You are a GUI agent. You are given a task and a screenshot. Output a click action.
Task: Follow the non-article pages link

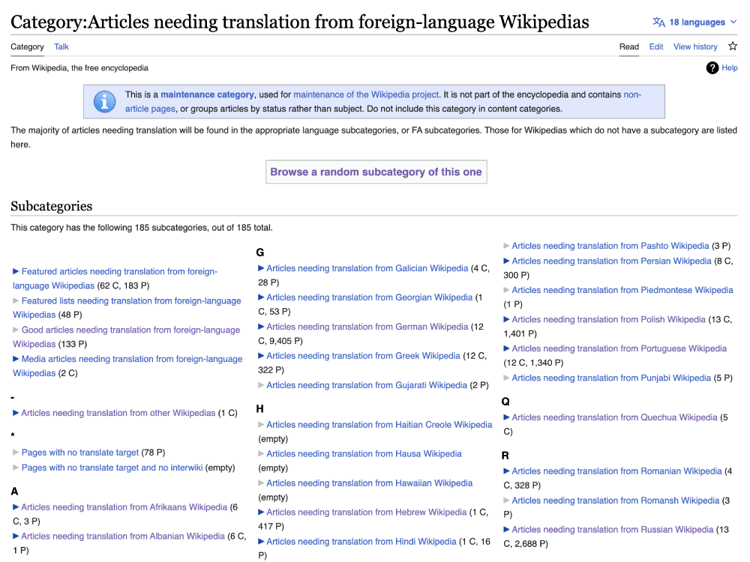(x=383, y=101)
